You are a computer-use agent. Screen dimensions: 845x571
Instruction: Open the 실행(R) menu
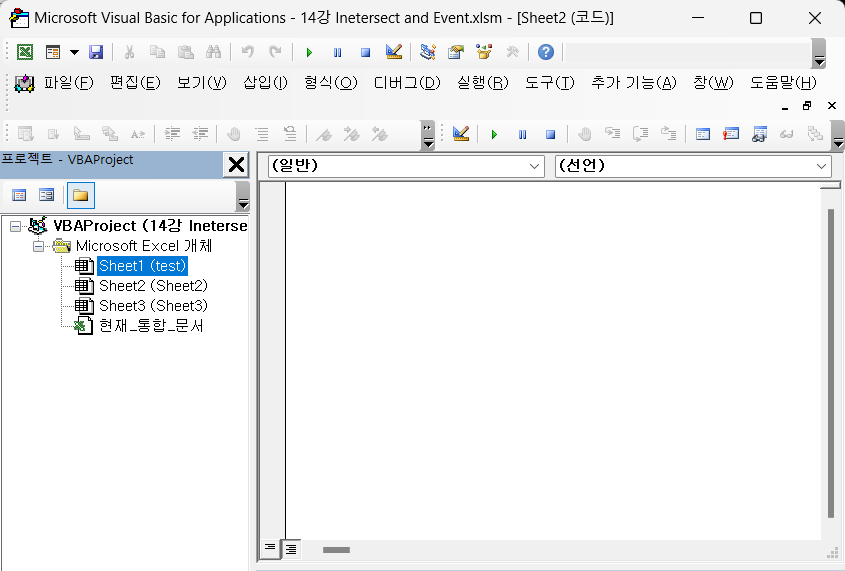click(x=483, y=83)
